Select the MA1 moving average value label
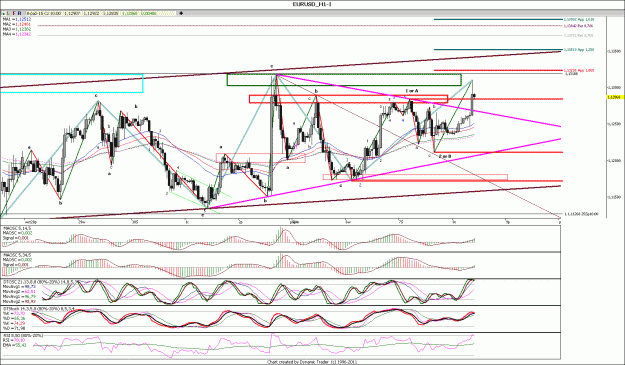This screenshot has width=625, height=365. point(17,20)
